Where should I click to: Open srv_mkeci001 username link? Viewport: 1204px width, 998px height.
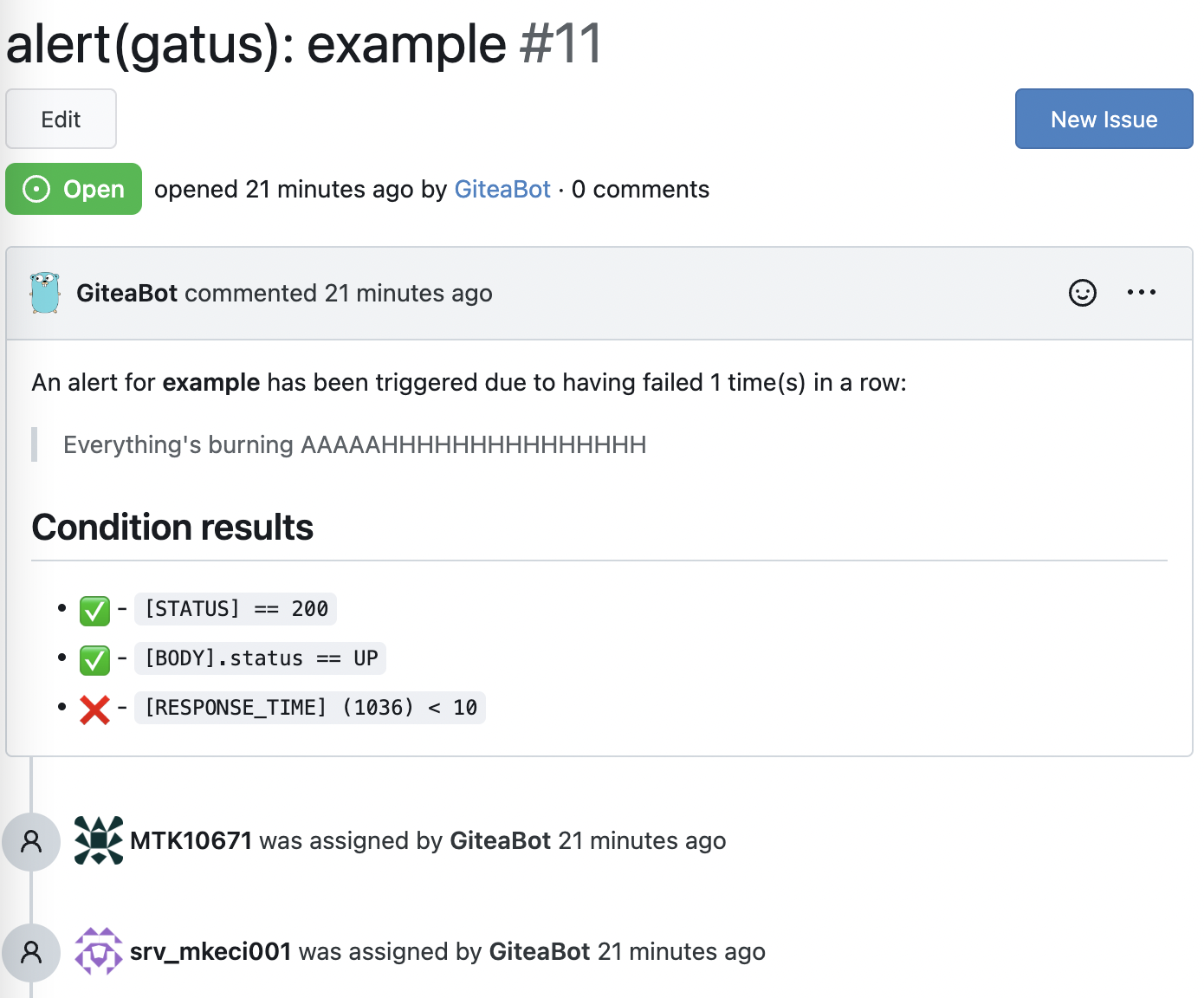(x=210, y=951)
